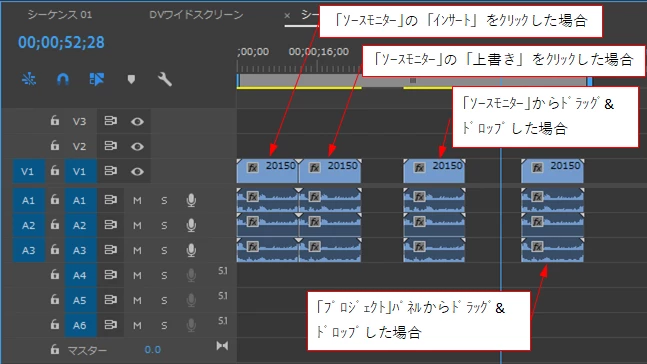Click the A5 voice-over microphone icon

click(x=191, y=300)
